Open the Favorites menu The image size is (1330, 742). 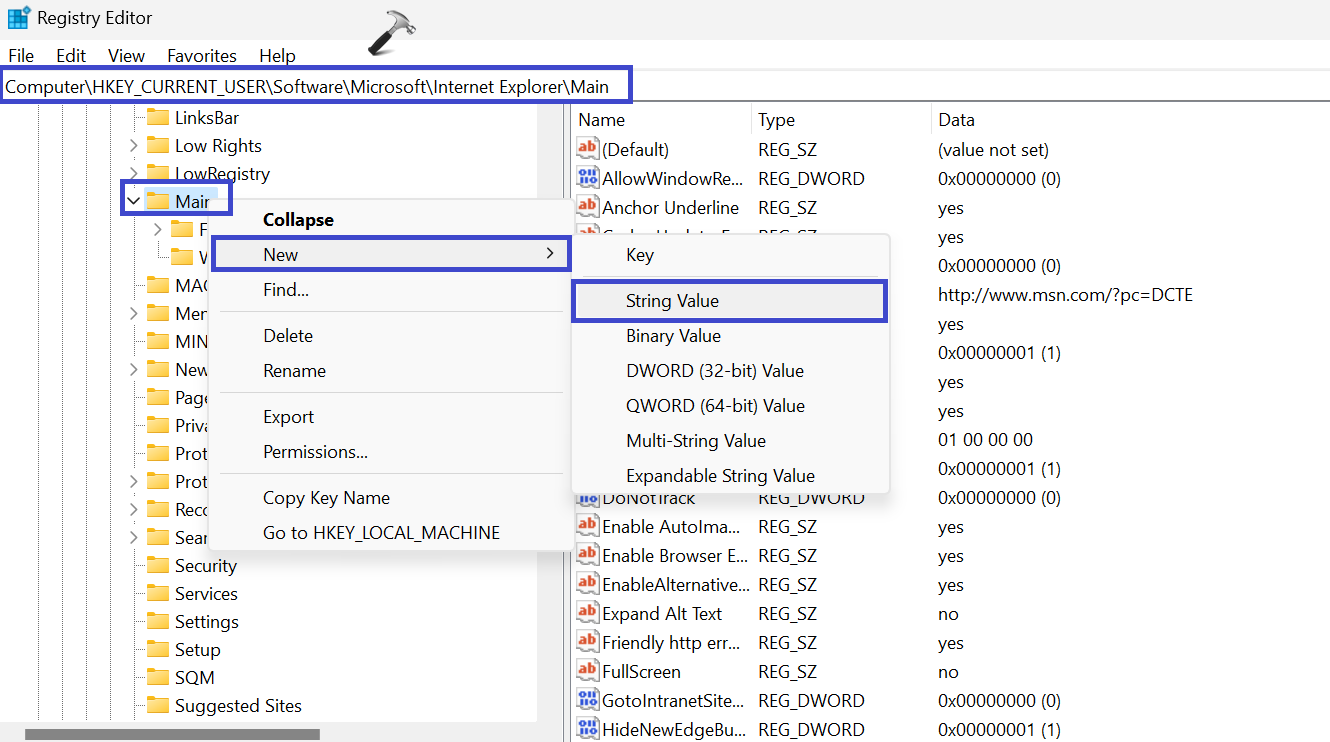[x=201, y=56]
